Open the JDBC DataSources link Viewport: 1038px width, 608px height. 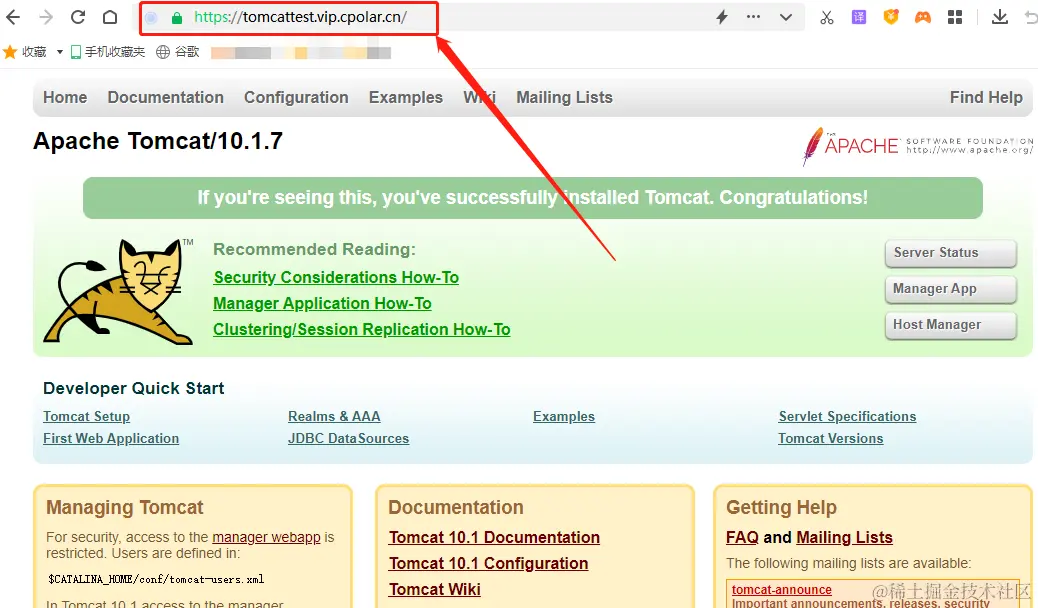coord(348,438)
